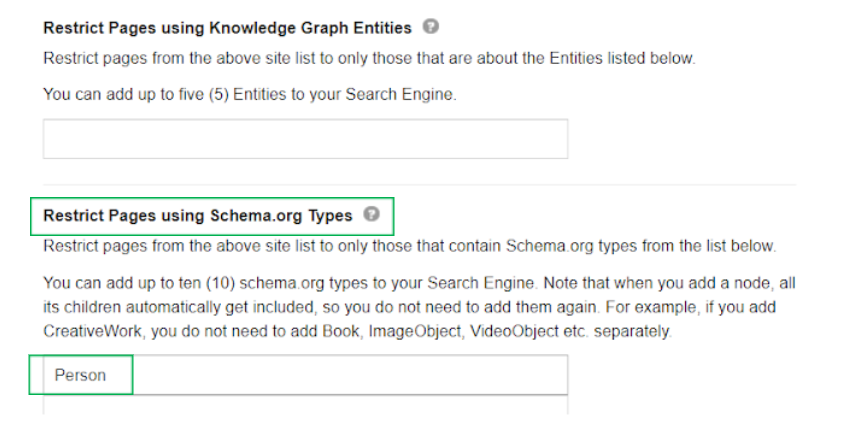This screenshot has height=436, width=850.
Task: Click the partially visible row below Person
Action: pyautogui.click(x=305, y=405)
